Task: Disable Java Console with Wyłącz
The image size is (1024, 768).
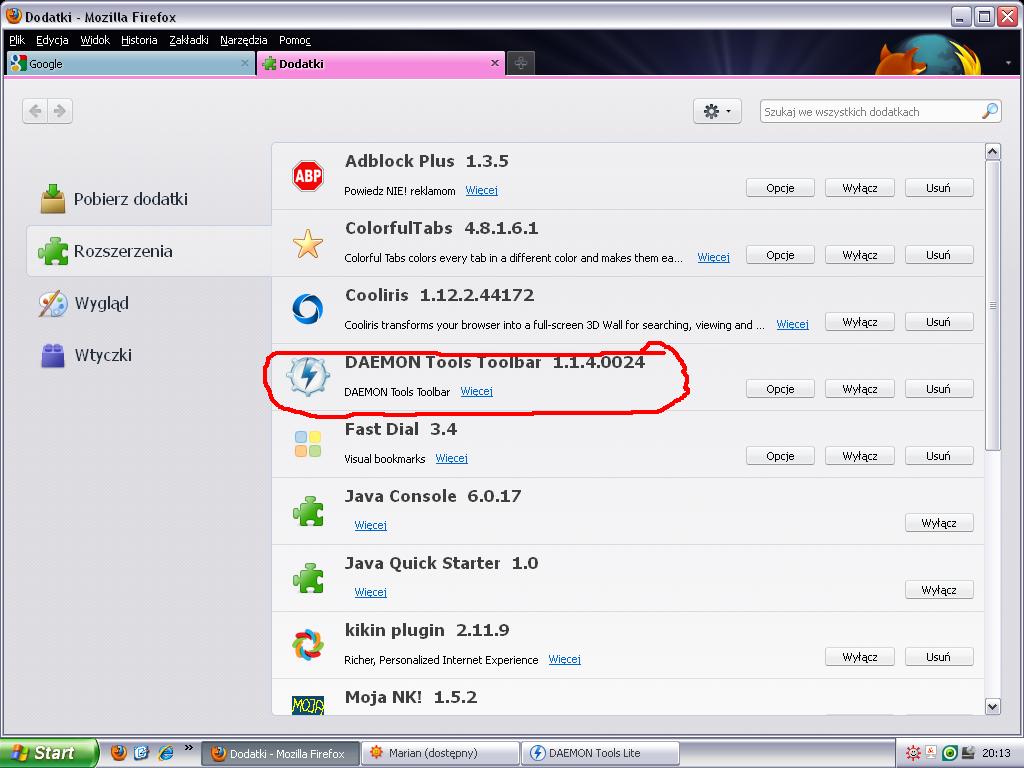Action: [x=939, y=523]
